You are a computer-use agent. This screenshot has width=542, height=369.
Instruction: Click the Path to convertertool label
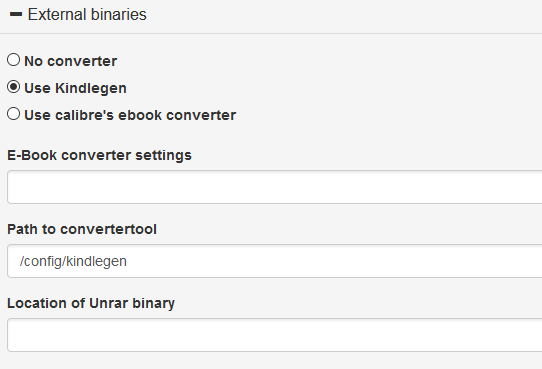82,229
